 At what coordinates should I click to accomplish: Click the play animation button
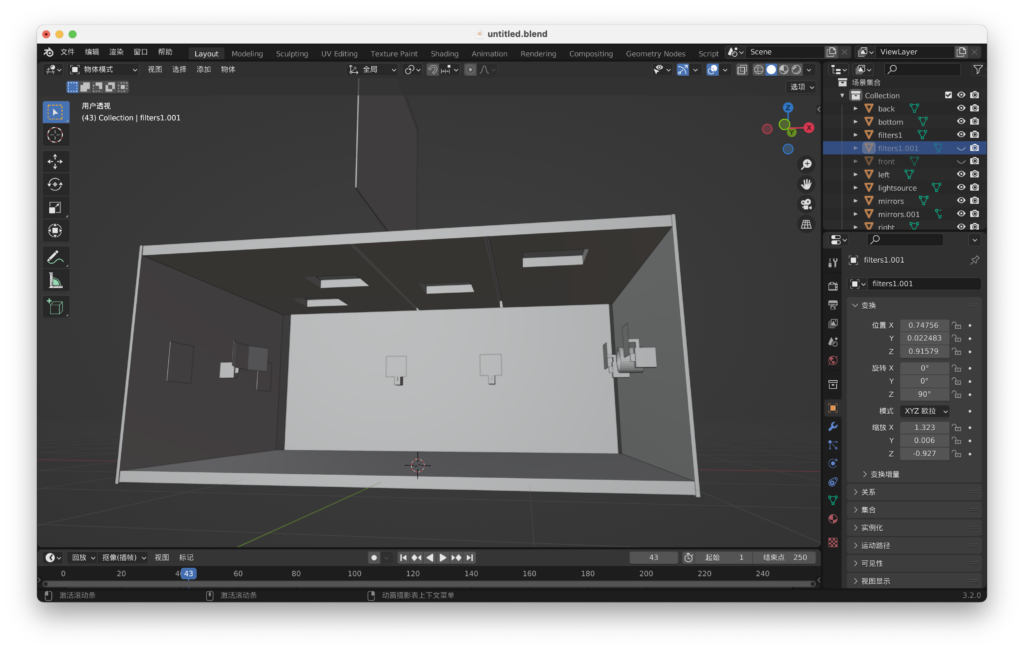(x=443, y=558)
